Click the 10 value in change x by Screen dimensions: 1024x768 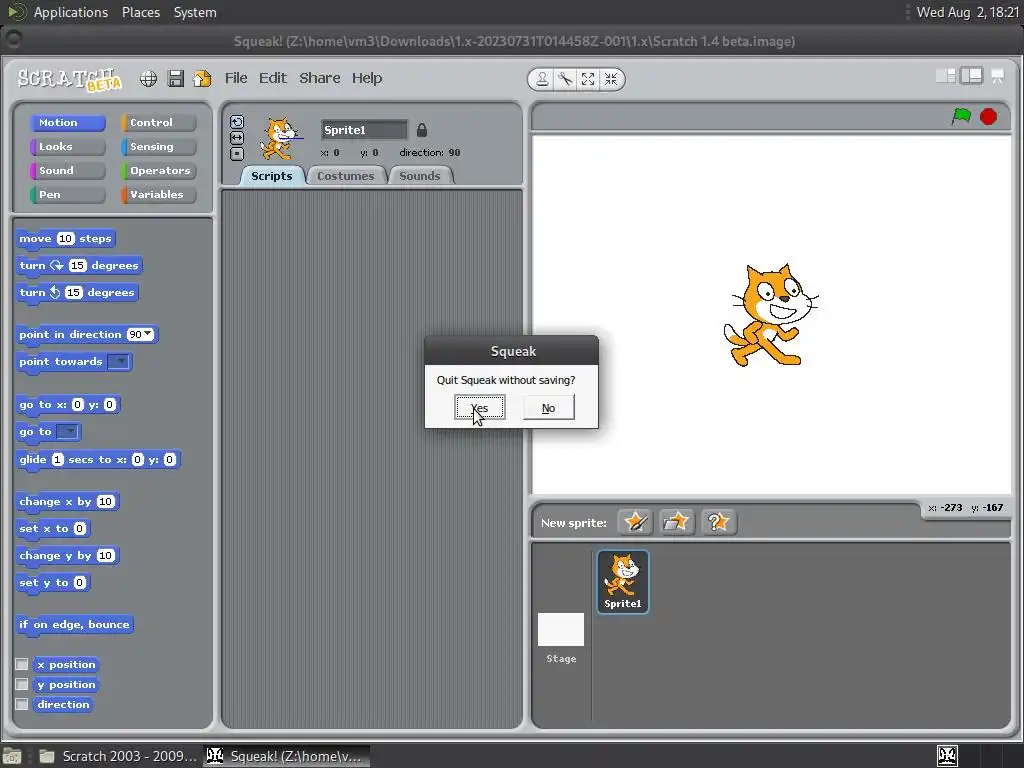pos(106,502)
